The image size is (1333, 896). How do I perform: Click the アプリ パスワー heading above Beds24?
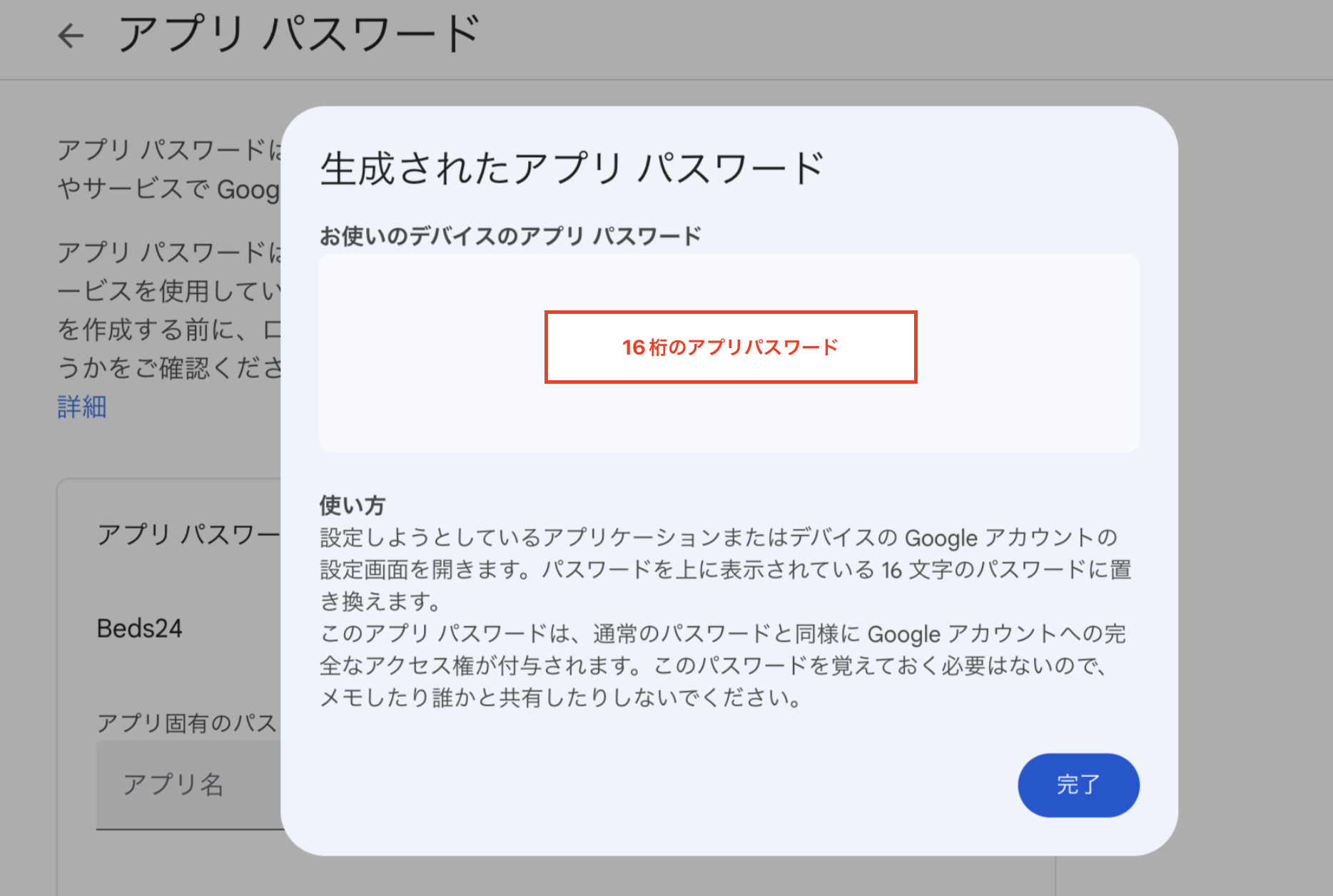188,534
